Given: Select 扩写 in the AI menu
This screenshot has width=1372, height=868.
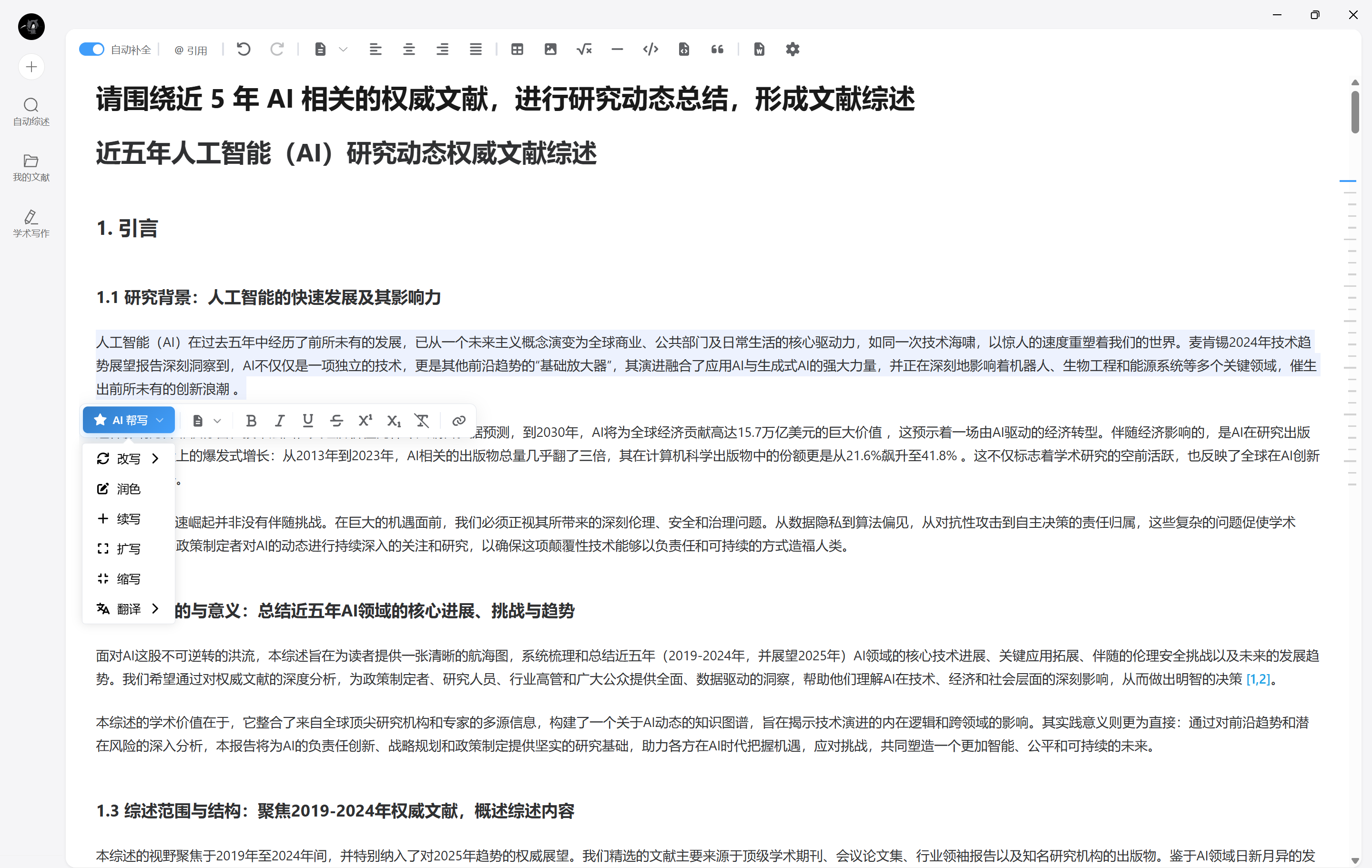Looking at the screenshot, I should [129, 548].
